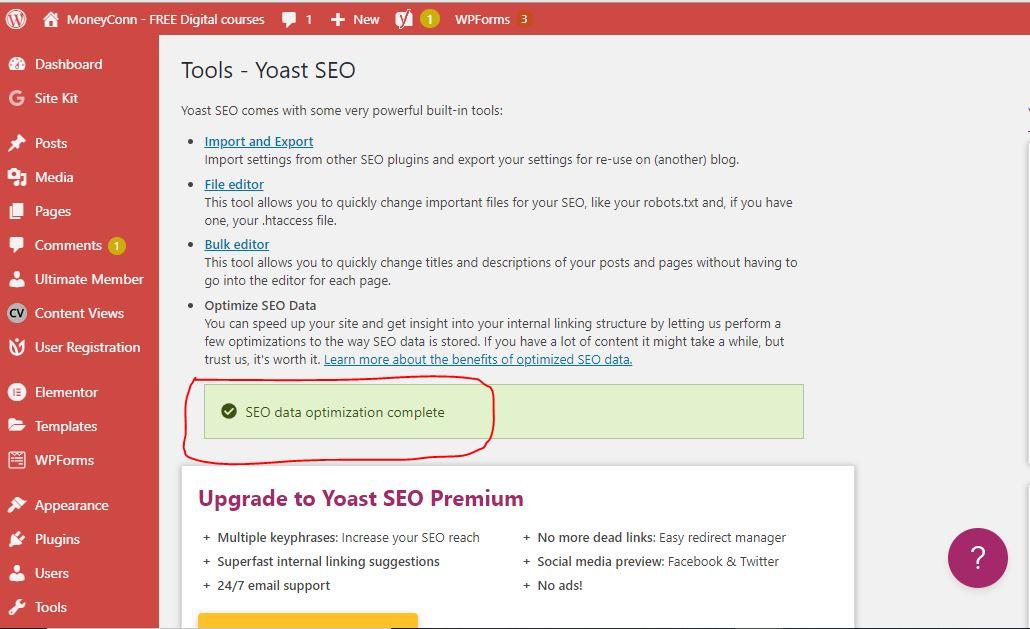This screenshot has width=1030, height=629.
Task: Expand the + New dropdown menu
Action: point(353,18)
